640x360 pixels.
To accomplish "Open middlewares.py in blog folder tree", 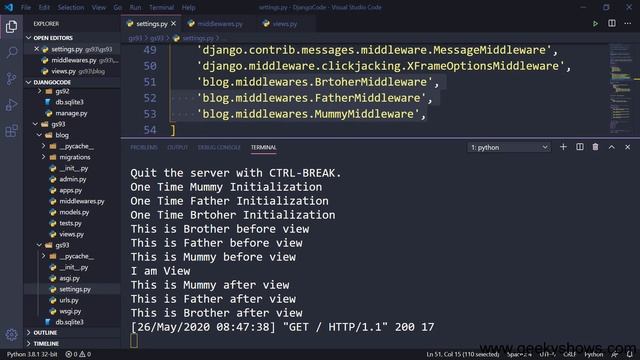I will point(82,201).
